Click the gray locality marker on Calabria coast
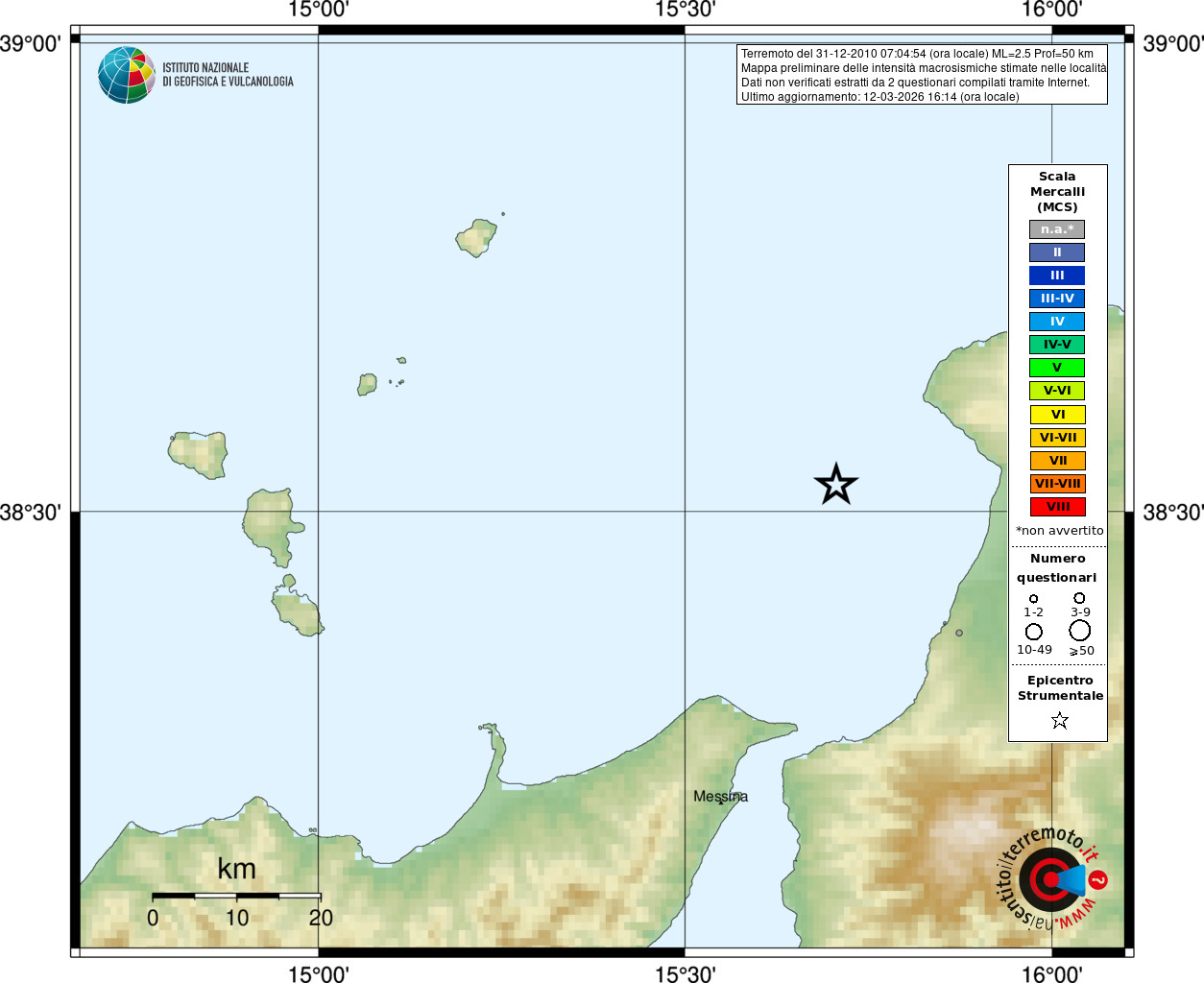This screenshot has height=983, width=1204. [x=958, y=633]
